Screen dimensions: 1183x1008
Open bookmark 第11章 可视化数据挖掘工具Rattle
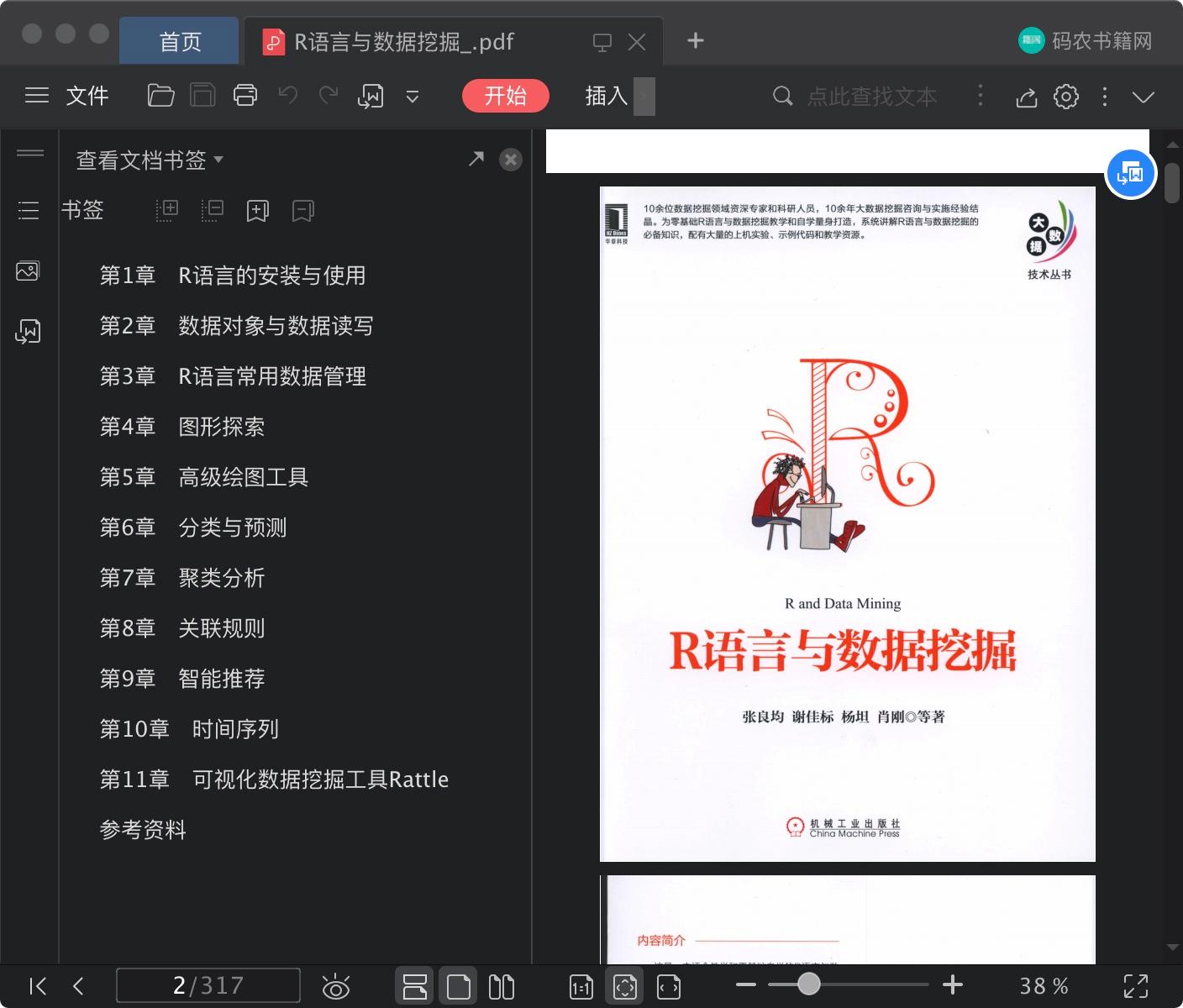274,780
